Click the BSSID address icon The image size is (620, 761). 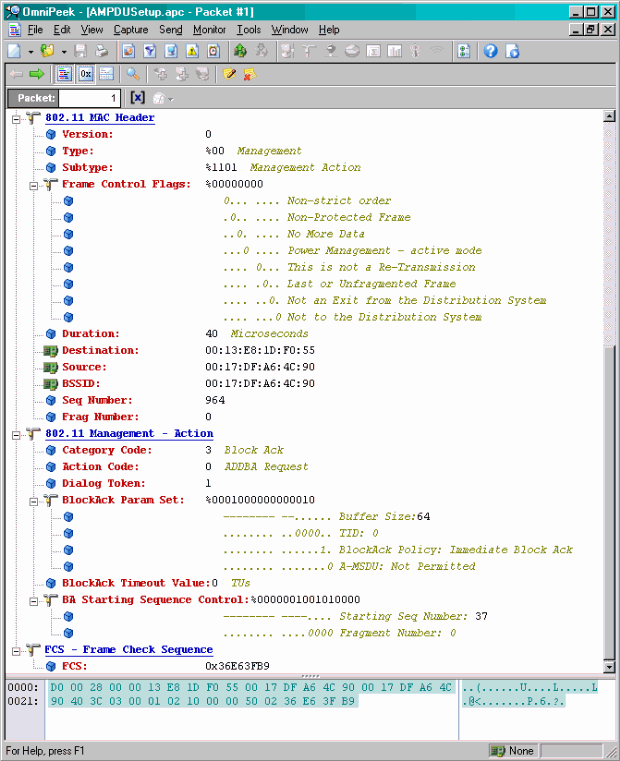pyautogui.click(x=50, y=383)
